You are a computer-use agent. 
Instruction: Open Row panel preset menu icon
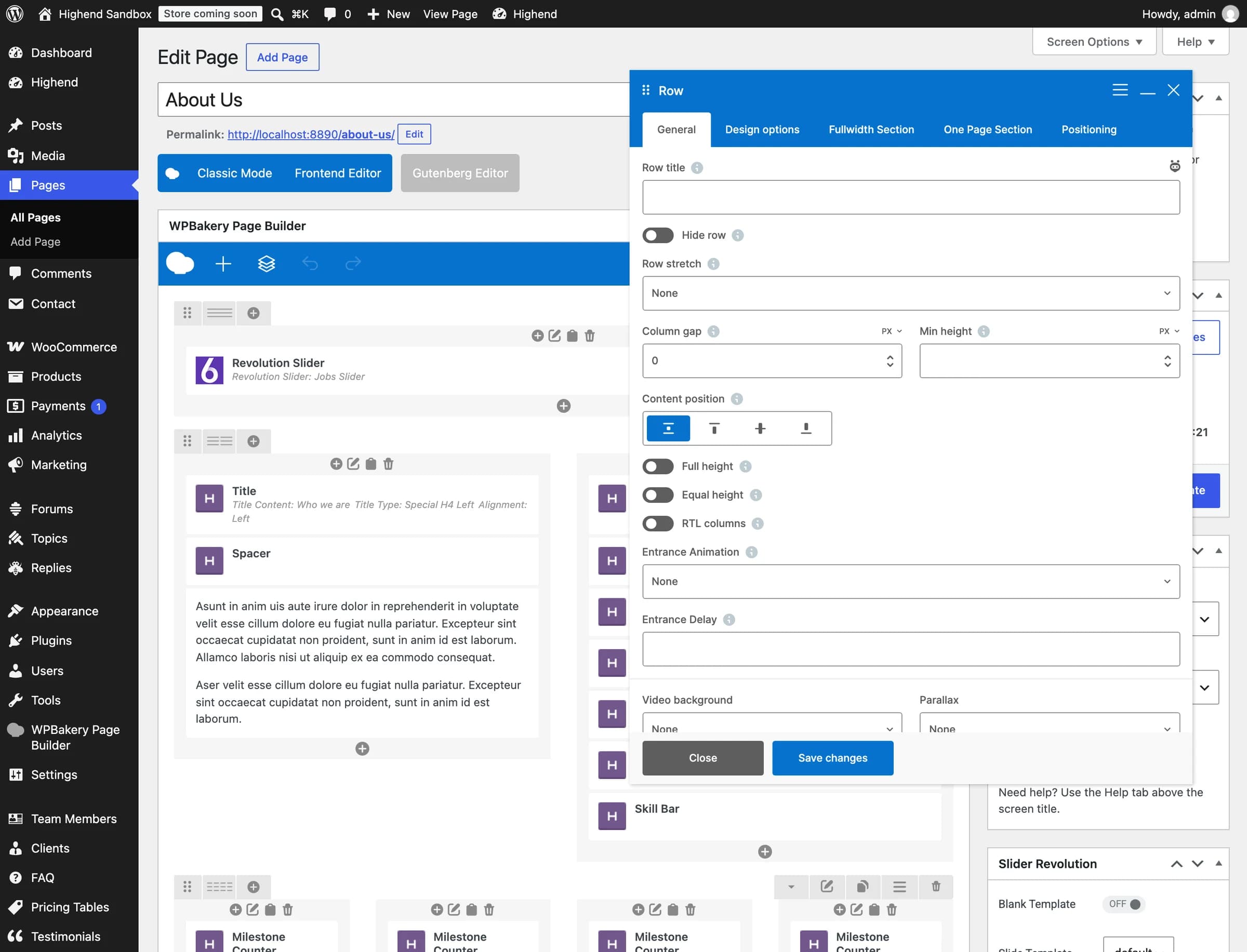point(1120,90)
